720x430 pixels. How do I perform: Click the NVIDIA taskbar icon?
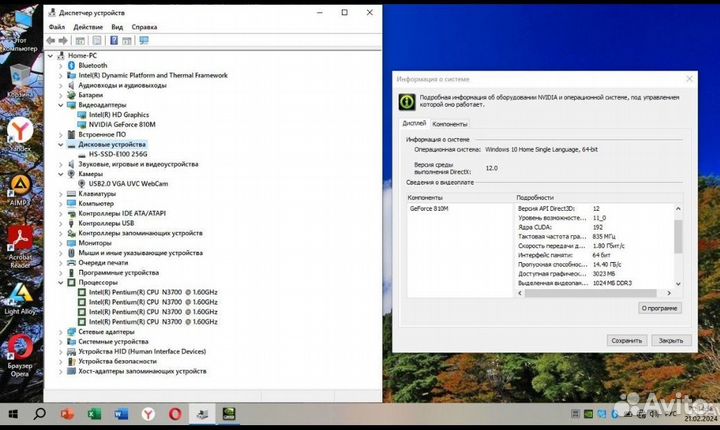(x=229, y=414)
